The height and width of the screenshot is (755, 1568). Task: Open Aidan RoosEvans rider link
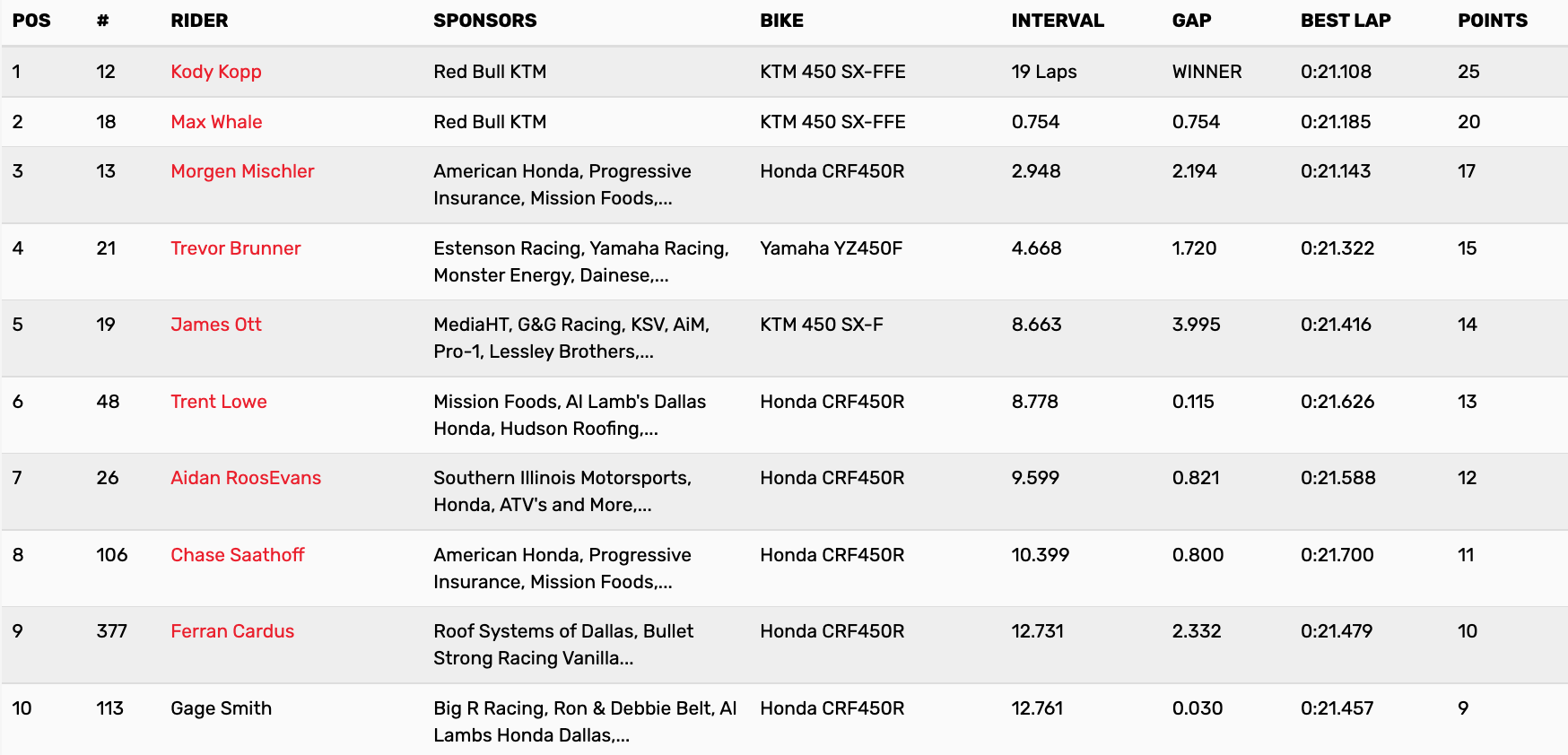point(245,478)
